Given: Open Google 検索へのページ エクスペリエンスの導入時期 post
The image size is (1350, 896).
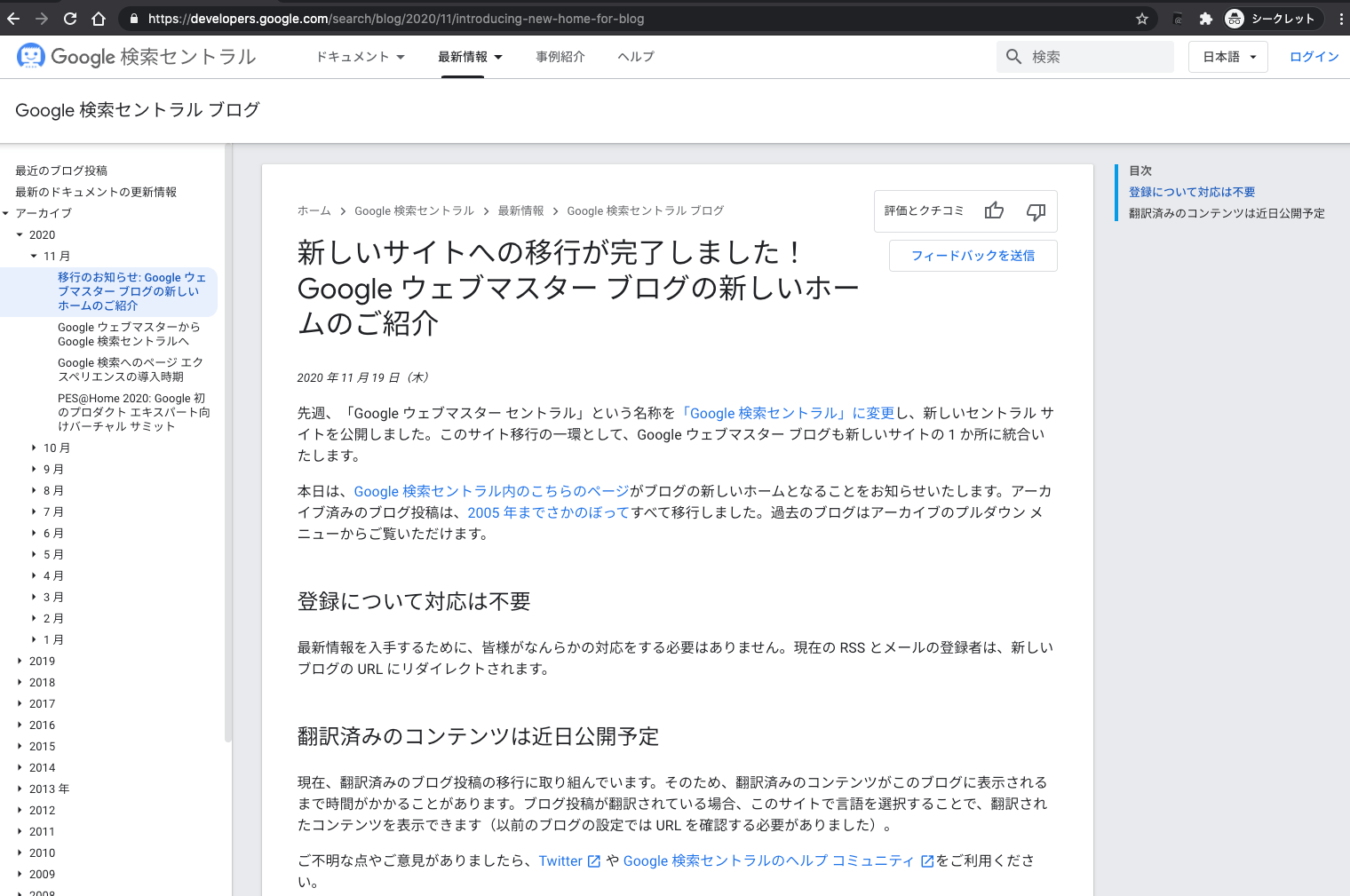Looking at the screenshot, I should (131, 369).
